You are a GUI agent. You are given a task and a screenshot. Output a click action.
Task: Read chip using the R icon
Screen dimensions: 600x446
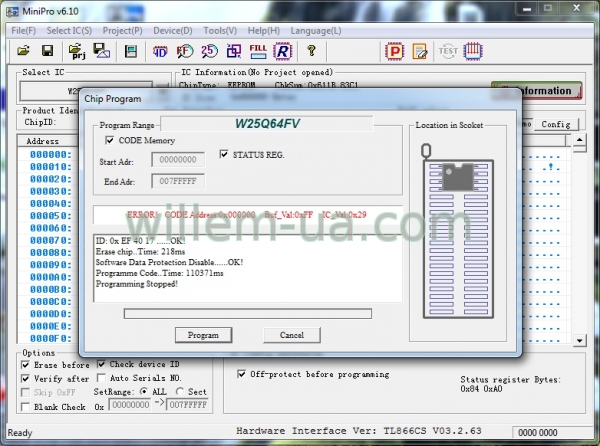(283, 51)
